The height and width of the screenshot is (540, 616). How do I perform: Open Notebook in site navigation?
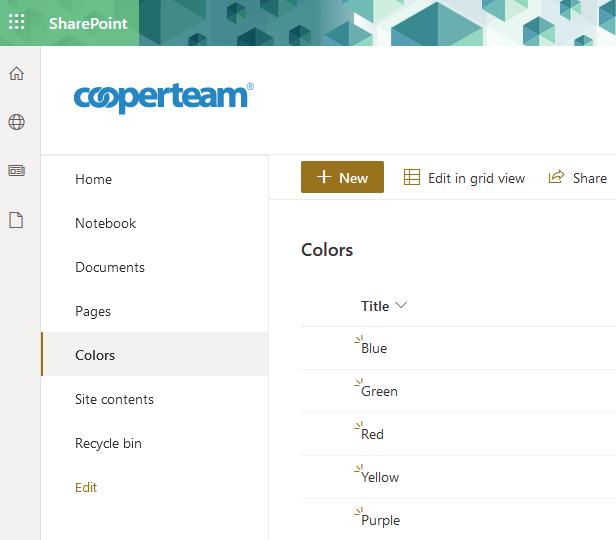coord(105,223)
